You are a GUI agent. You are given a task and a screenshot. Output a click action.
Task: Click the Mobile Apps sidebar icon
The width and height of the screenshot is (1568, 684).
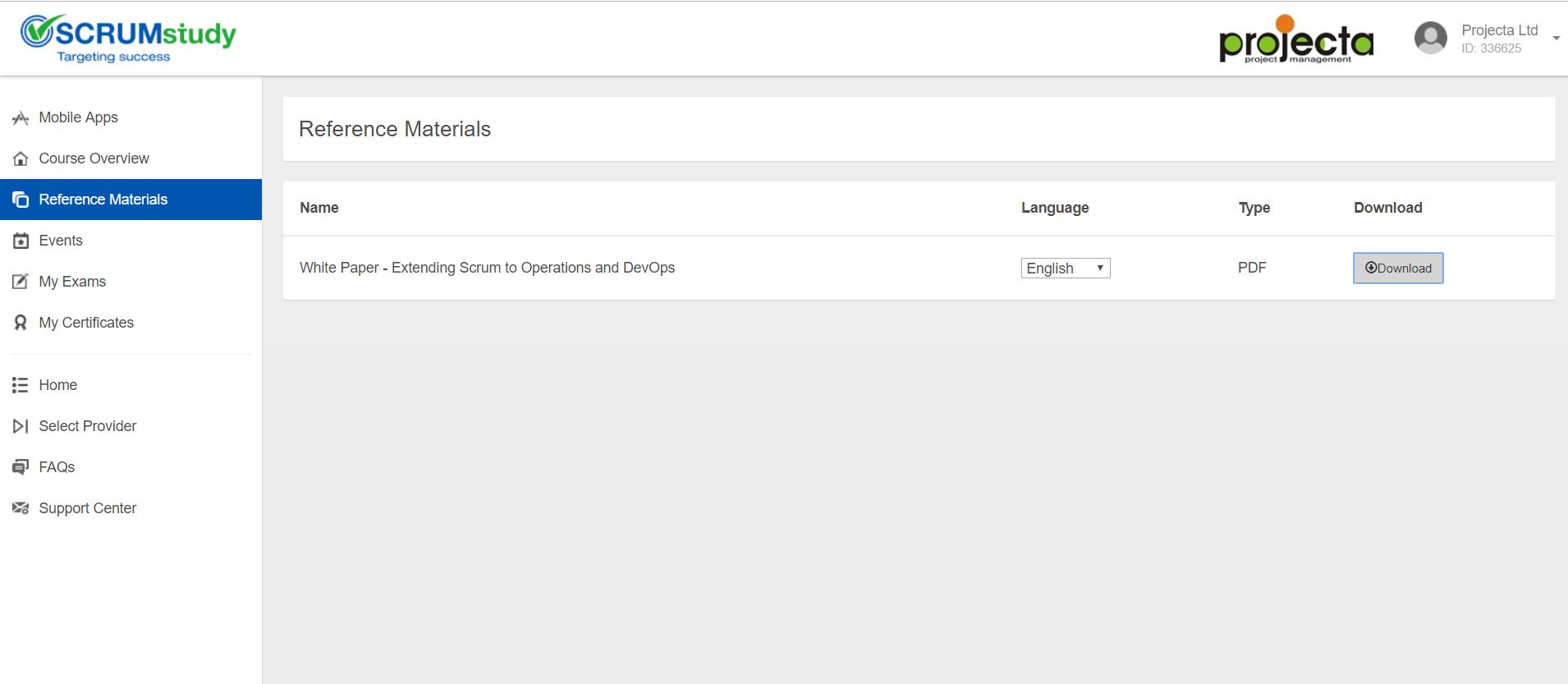(21, 118)
